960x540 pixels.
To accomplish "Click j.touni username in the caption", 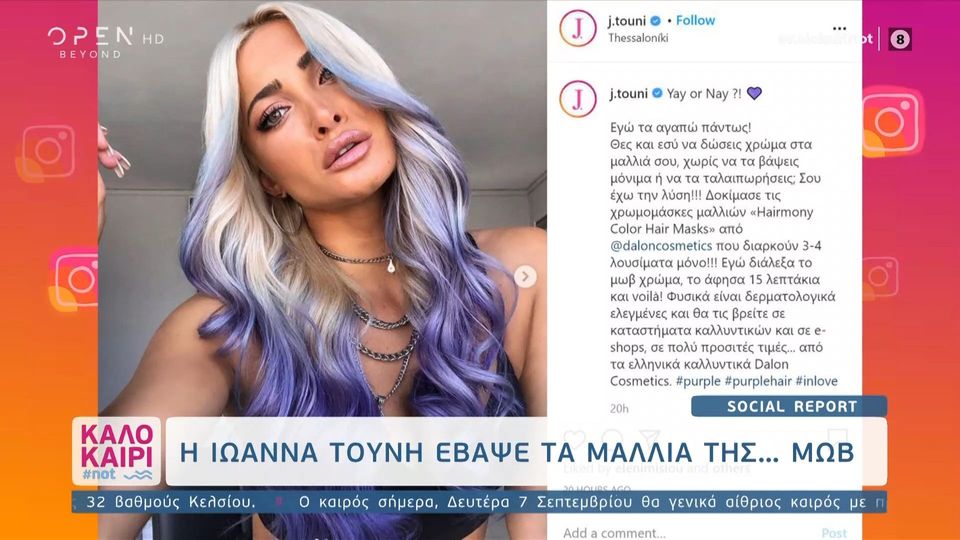I will 628,94.
